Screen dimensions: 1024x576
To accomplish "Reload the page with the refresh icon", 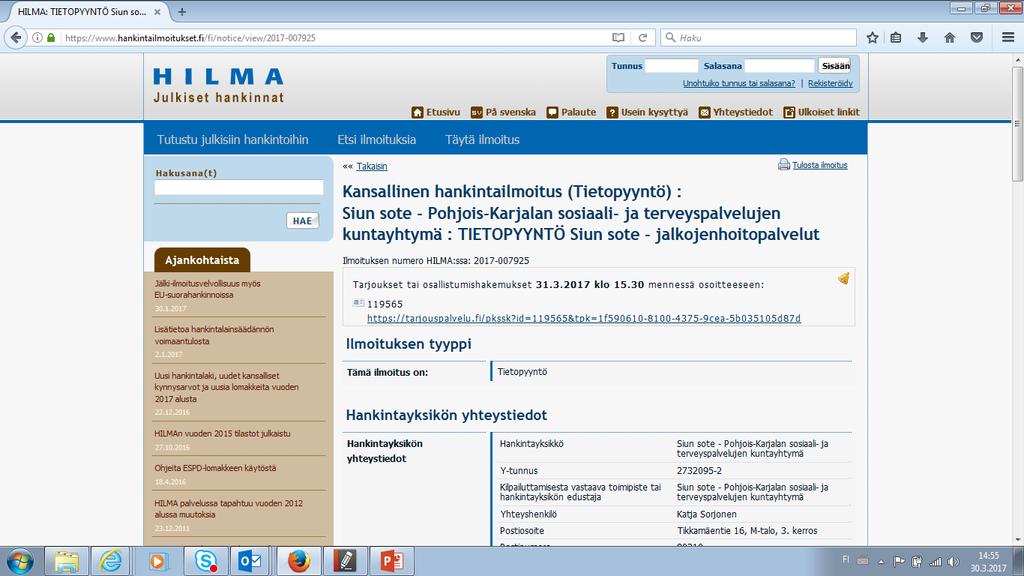I will 643,38.
